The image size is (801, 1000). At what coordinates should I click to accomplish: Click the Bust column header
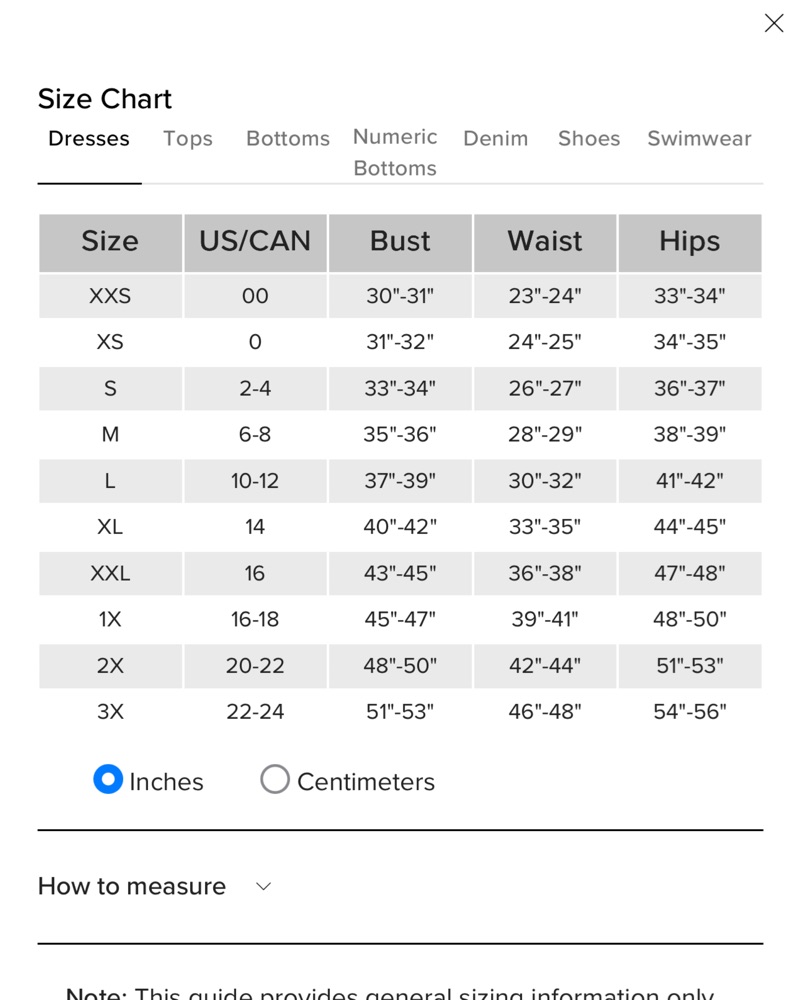coord(400,243)
